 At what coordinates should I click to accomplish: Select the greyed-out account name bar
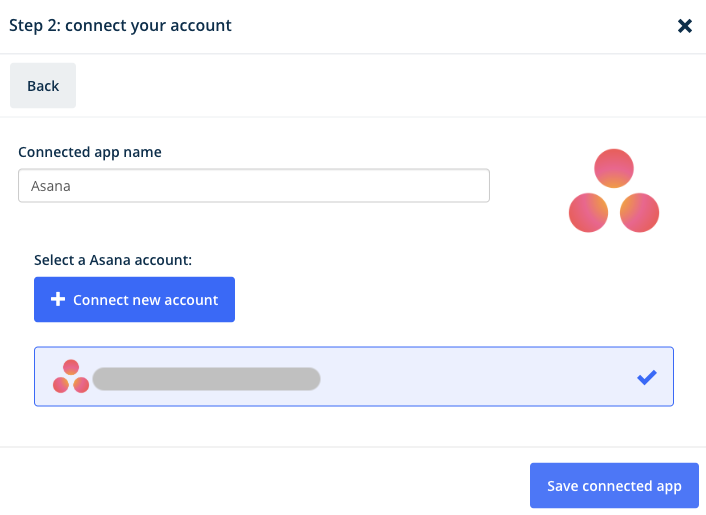tap(206, 379)
